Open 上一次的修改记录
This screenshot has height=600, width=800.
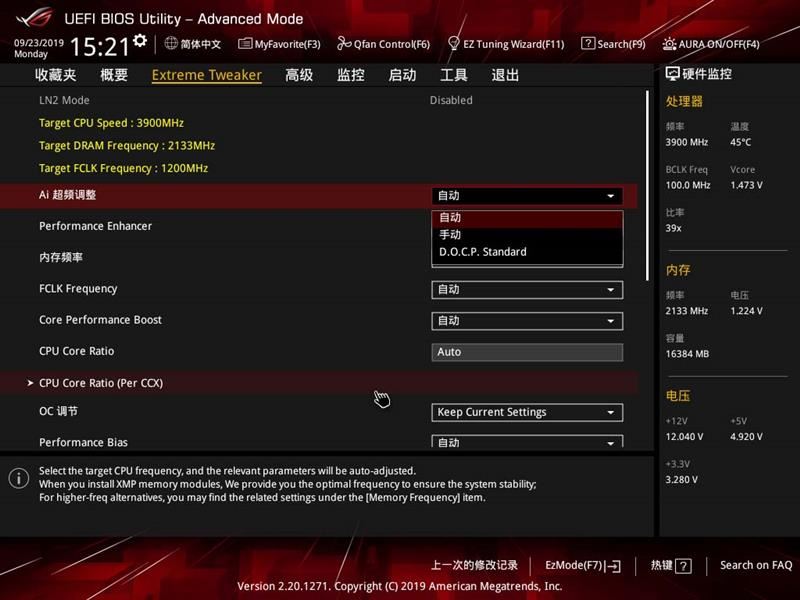(x=474, y=565)
